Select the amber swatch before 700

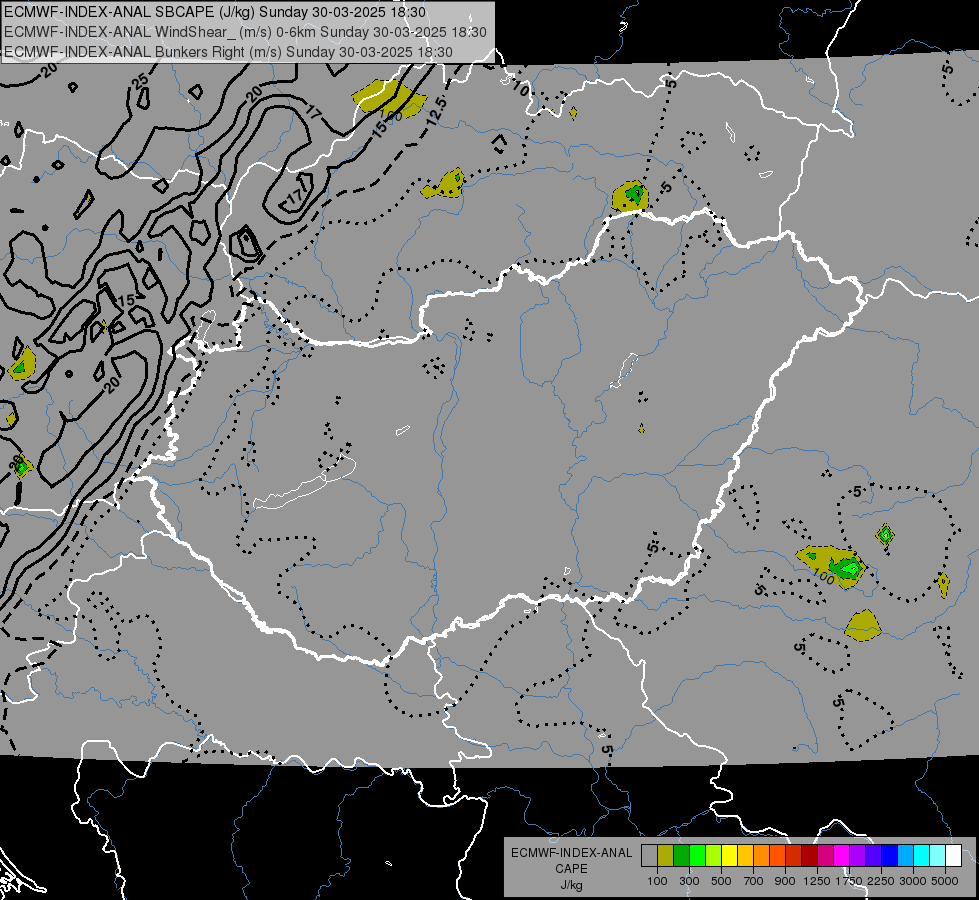[x=745, y=856]
